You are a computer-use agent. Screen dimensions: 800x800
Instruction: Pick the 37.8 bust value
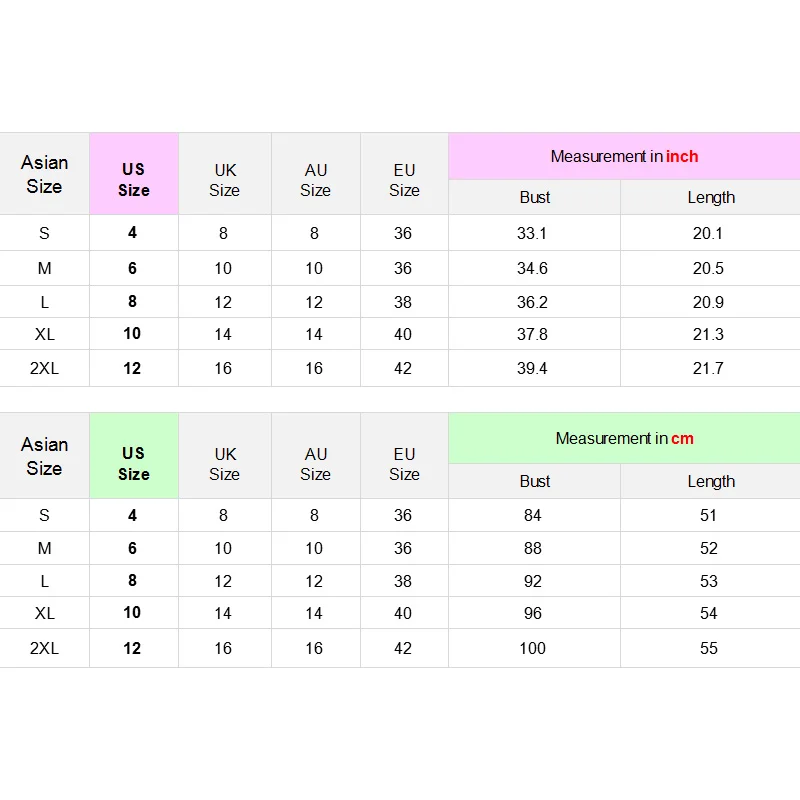(x=533, y=334)
